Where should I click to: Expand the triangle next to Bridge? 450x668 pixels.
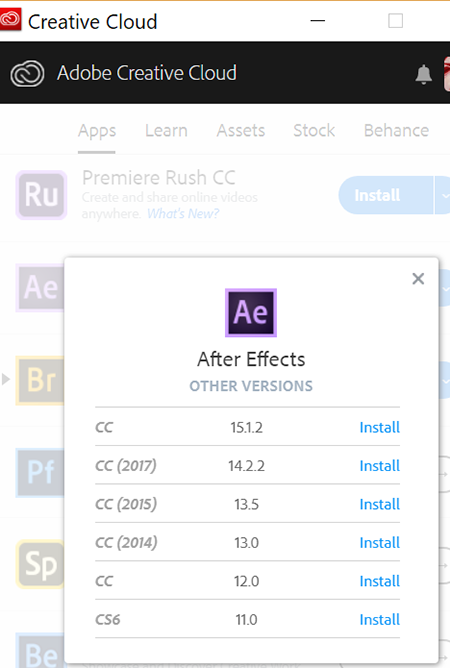(6, 379)
